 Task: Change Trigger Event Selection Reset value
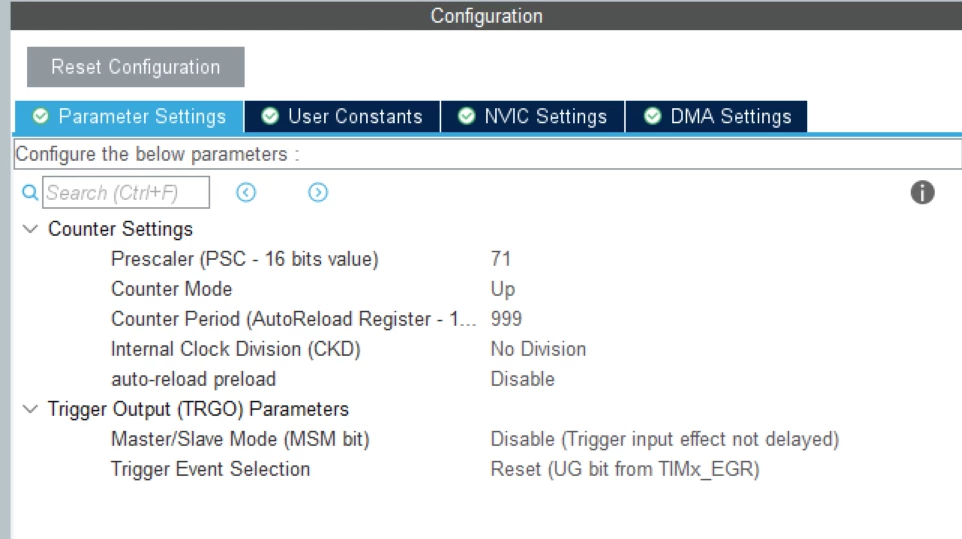tap(625, 469)
